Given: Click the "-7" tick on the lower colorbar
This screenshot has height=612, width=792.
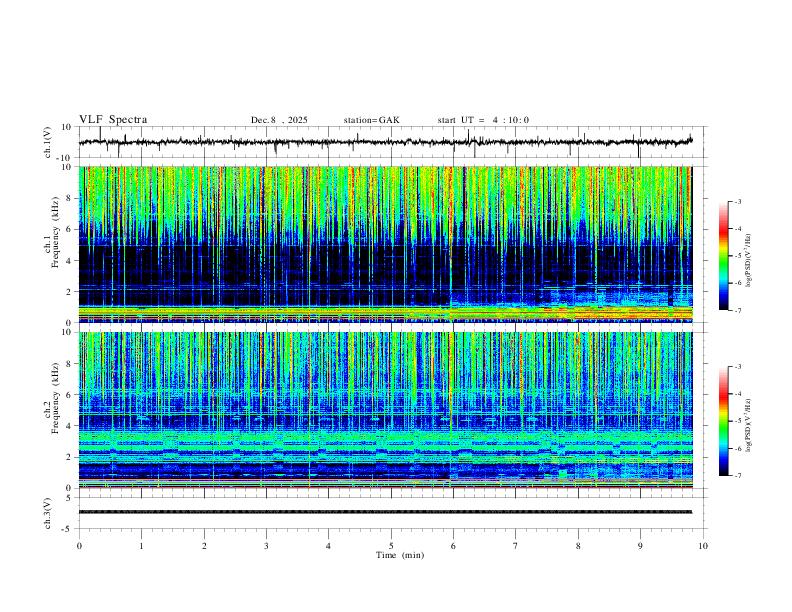Looking at the screenshot, I should (737, 475).
